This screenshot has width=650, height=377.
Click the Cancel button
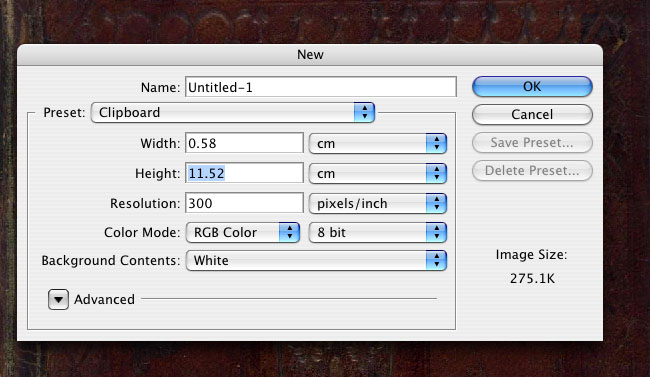click(x=532, y=114)
